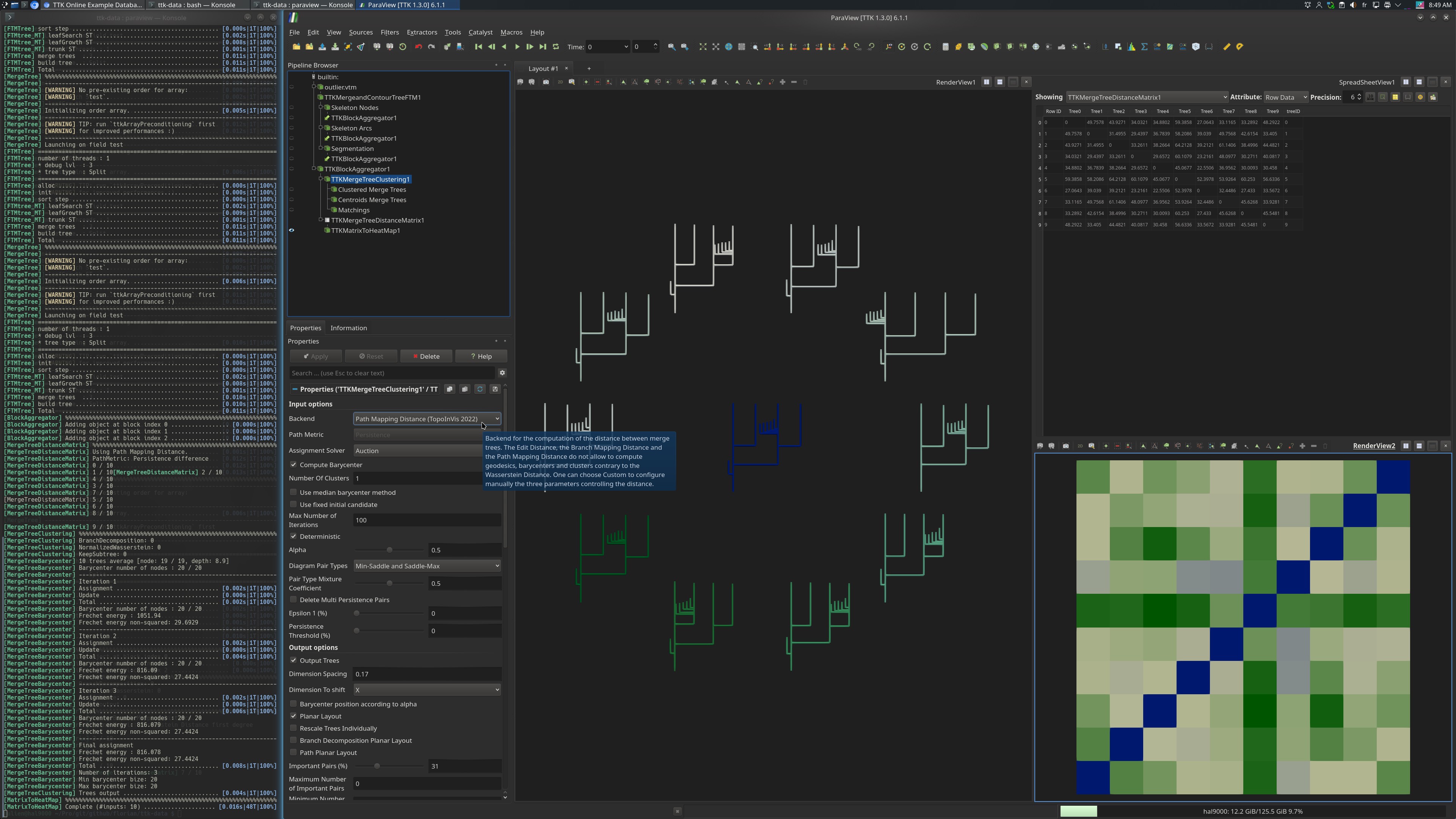The height and width of the screenshot is (819, 1456).
Task: Click the Ruler measurement icon
Action: click(1227, 47)
